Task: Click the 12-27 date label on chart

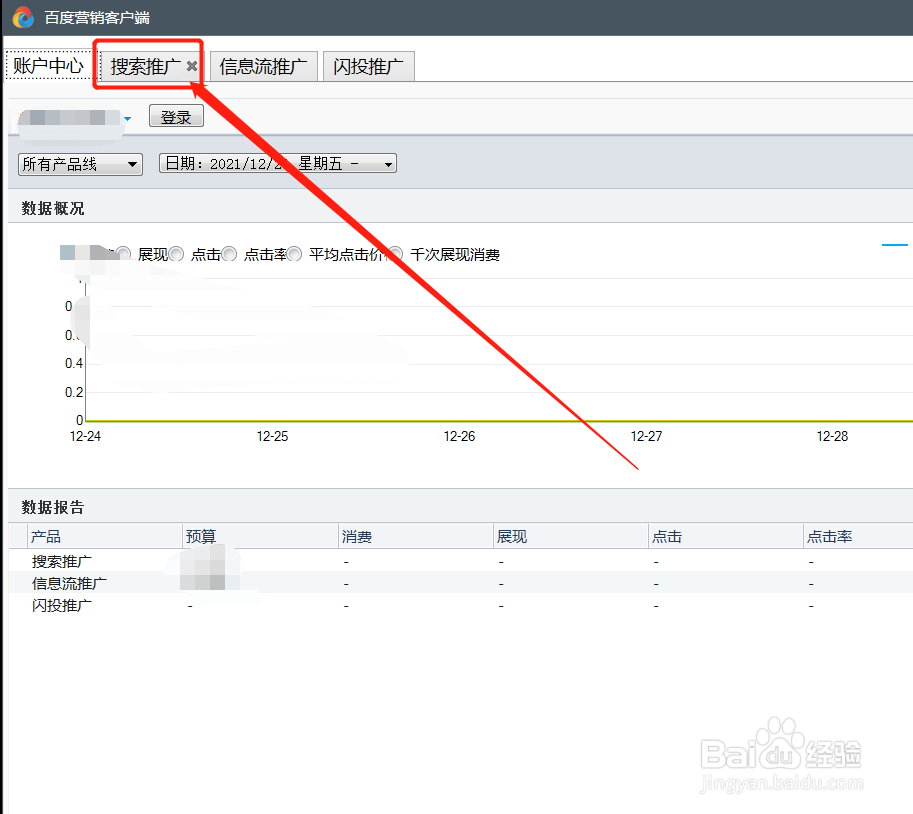Action: coord(646,436)
